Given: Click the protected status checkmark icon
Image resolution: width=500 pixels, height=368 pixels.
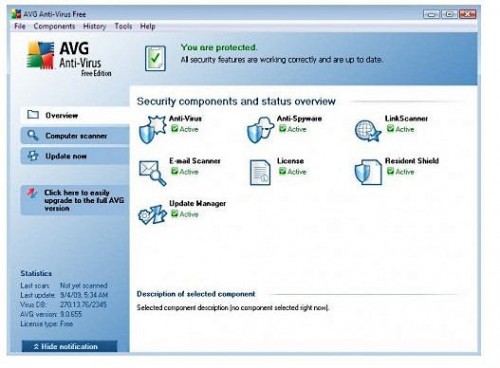Looking at the screenshot, I should tap(155, 58).
